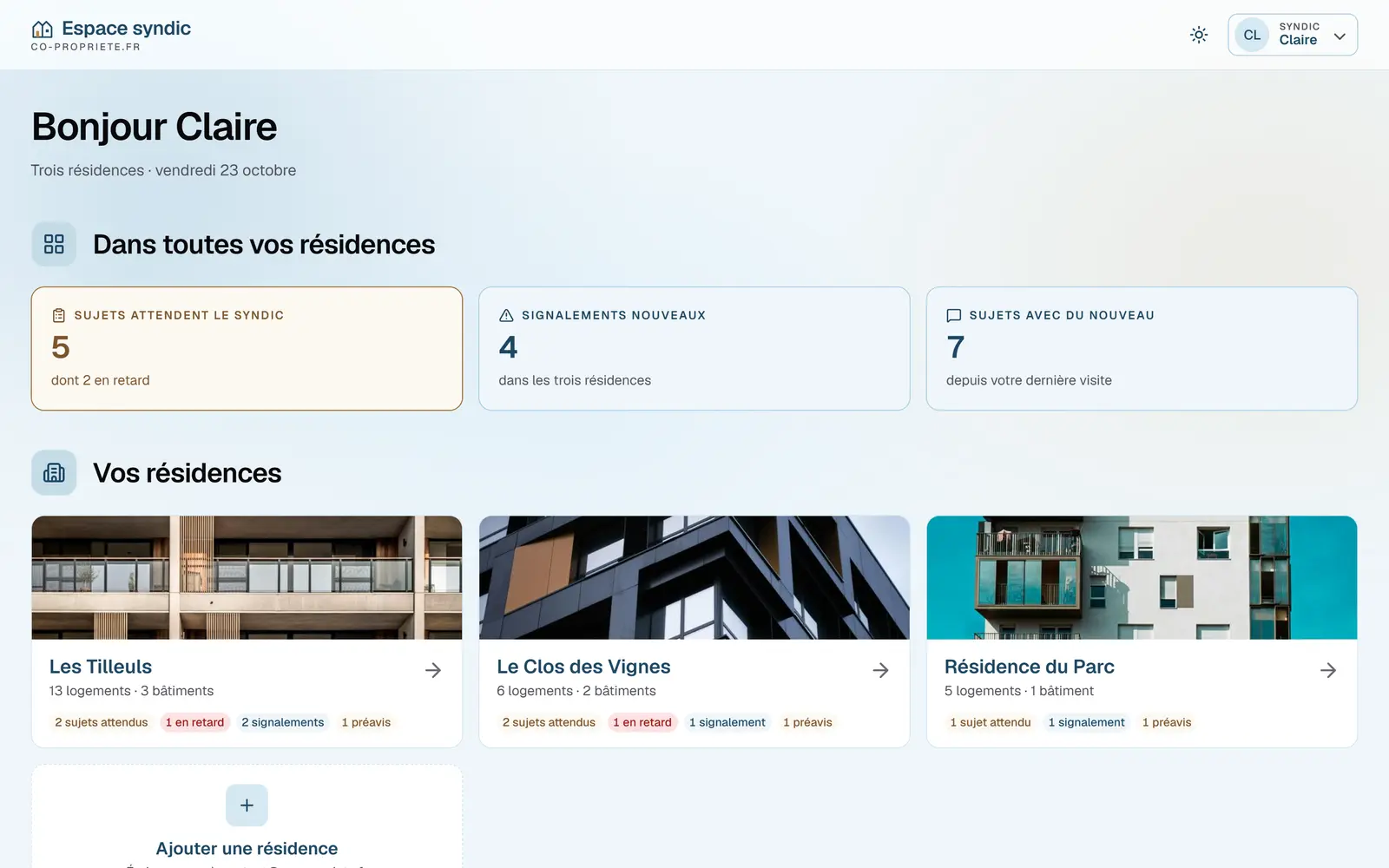Click the 'dont 2 en retard' text
This screenshot has height=868, width=1389.
point(101,380)
